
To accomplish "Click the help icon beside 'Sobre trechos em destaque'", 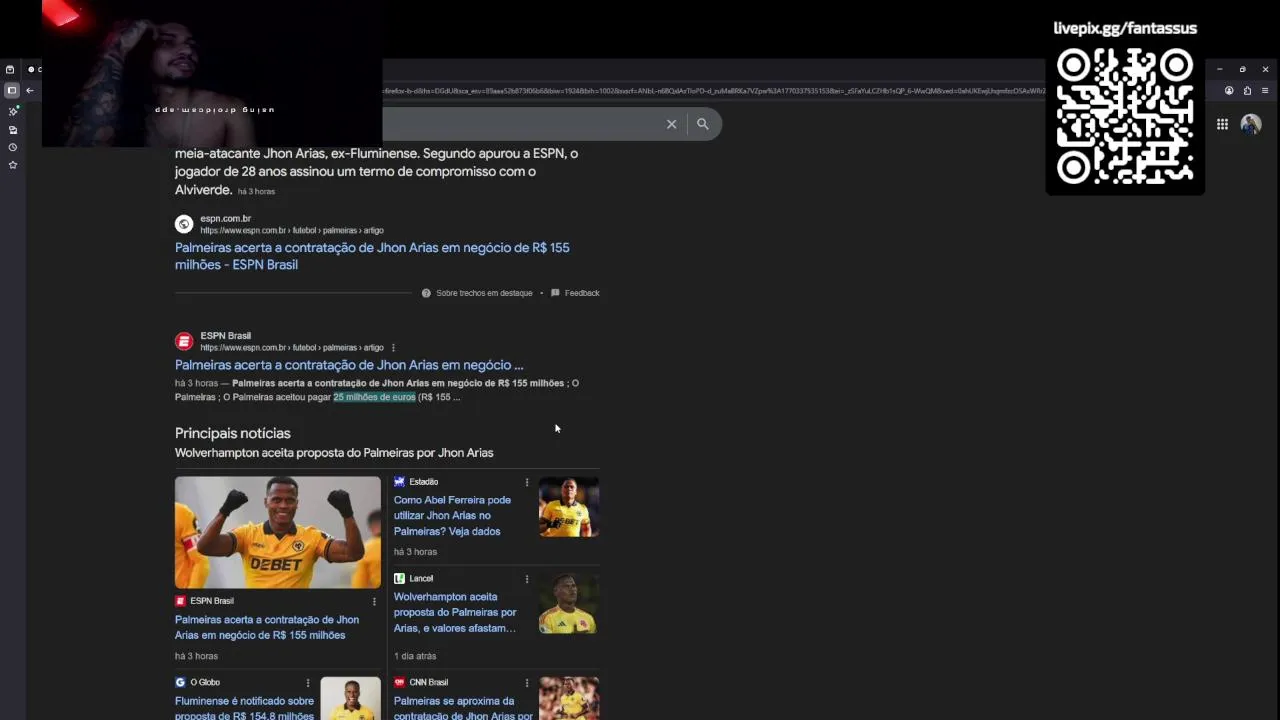I will click(x=426, y=293).
